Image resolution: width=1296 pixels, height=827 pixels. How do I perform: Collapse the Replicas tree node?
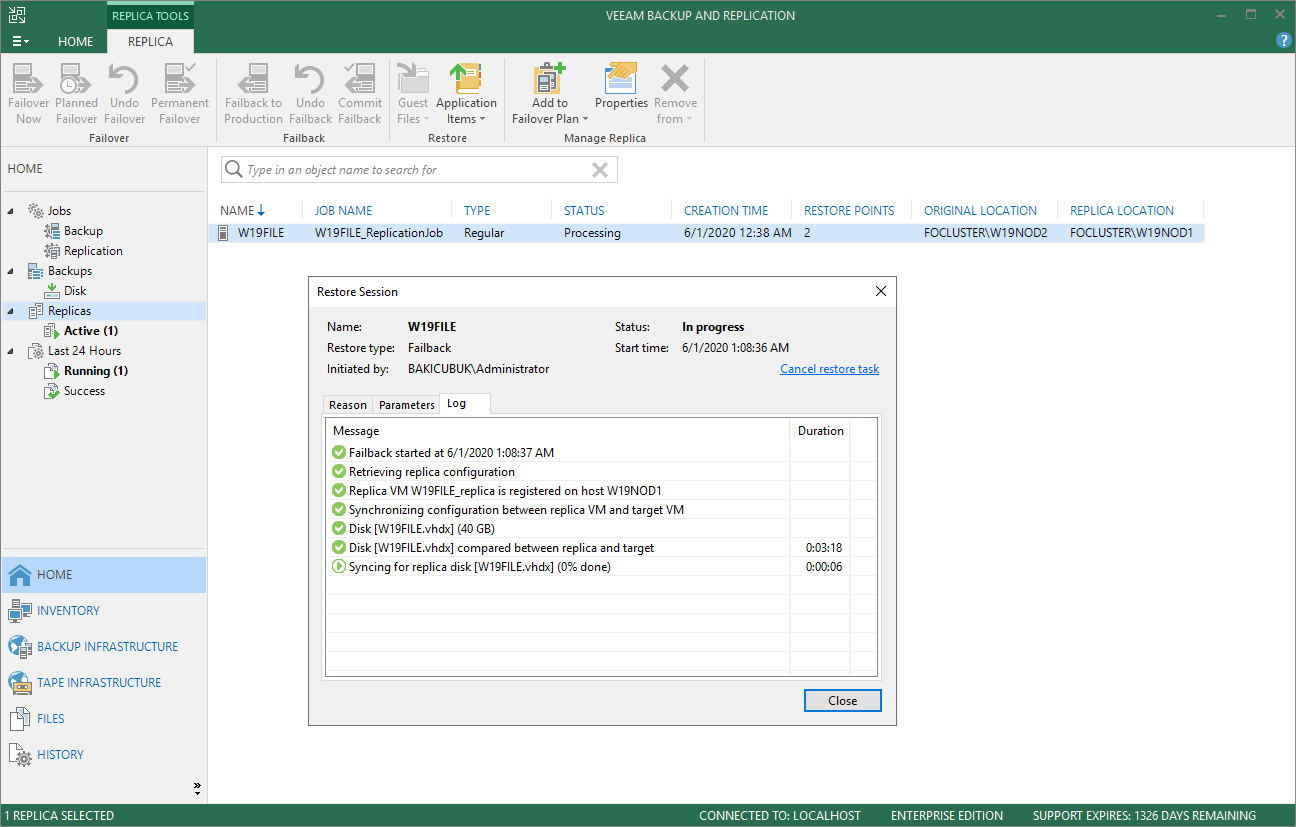pos(12,311)
